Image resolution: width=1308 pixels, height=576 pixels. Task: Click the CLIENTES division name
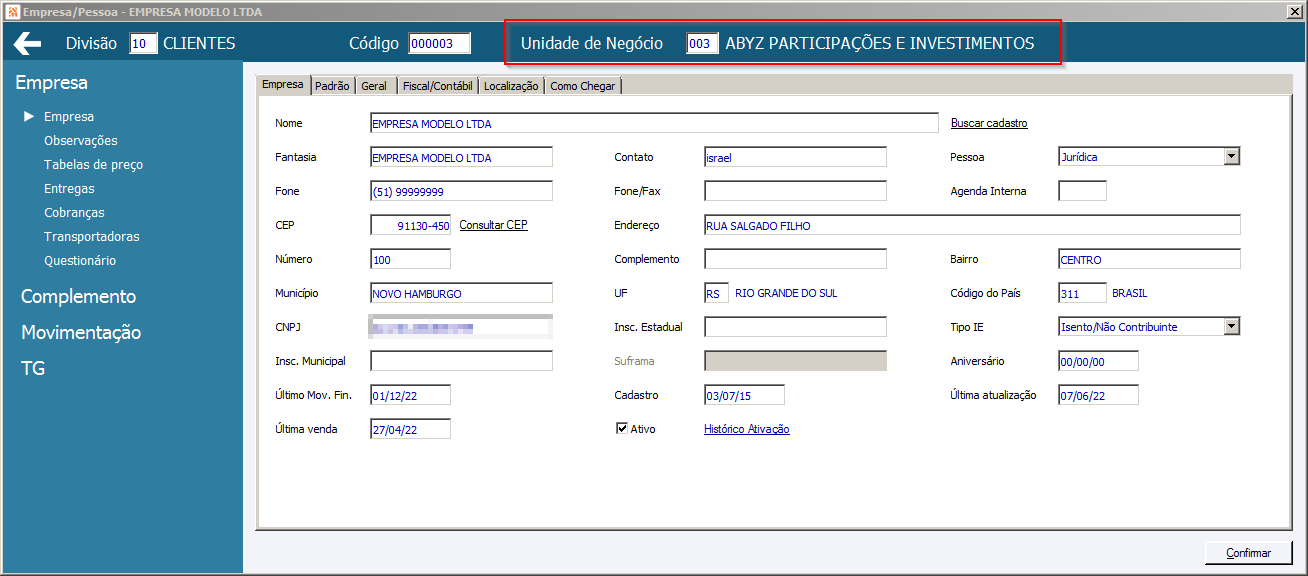199,43
